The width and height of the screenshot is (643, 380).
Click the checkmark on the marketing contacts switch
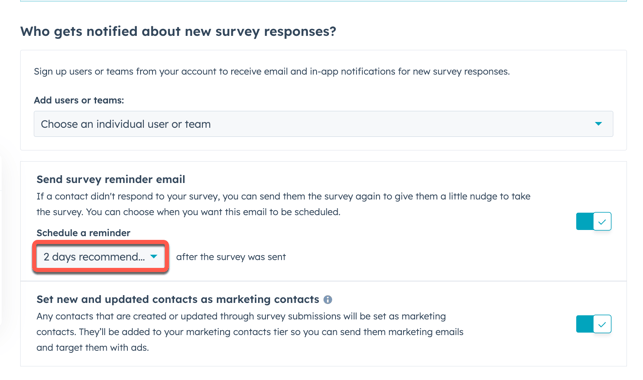click(602, 324)
